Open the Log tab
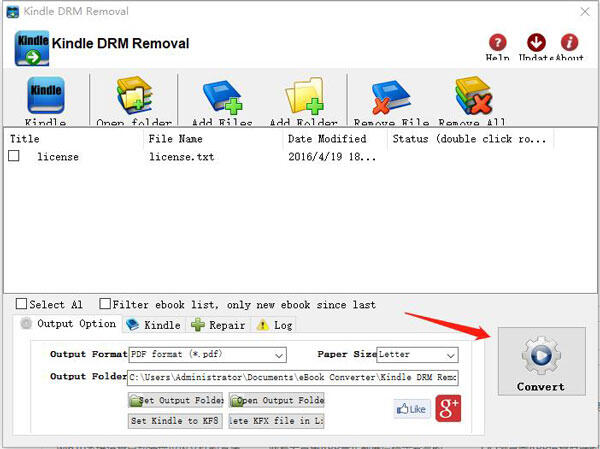 coord(274,325)
